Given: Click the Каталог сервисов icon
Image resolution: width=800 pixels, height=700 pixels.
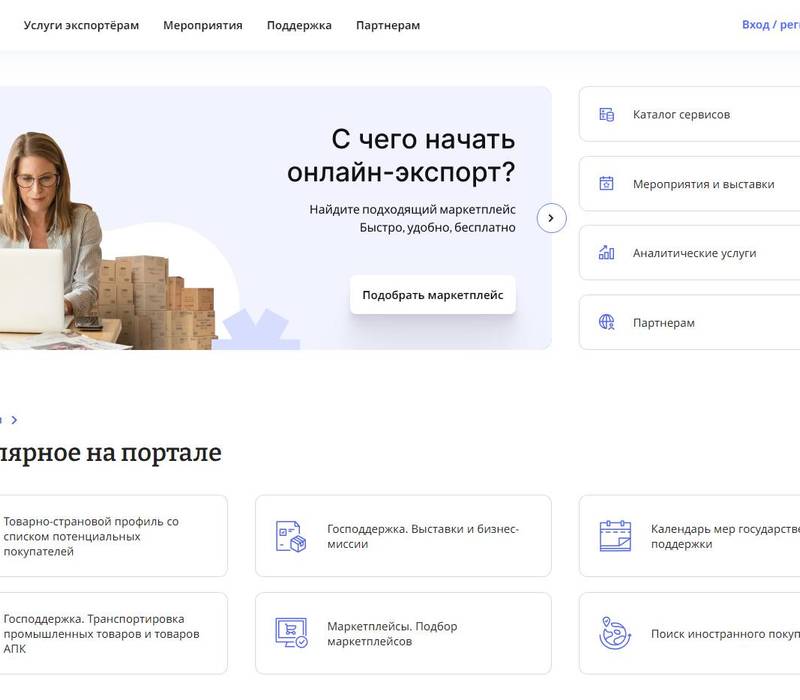Looking at the screenshot, I should 606,114.
